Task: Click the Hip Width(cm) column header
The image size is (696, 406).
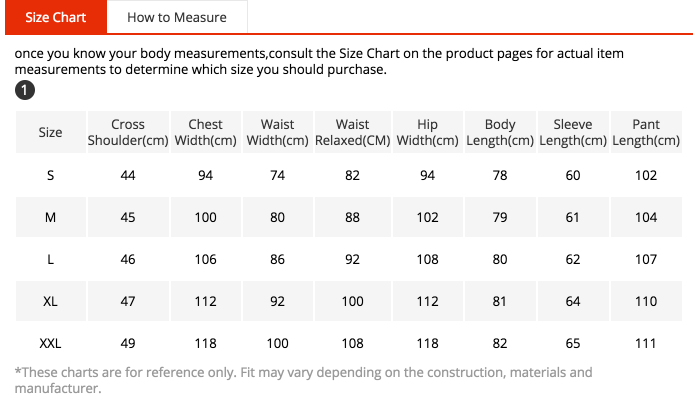Action: 428,133
